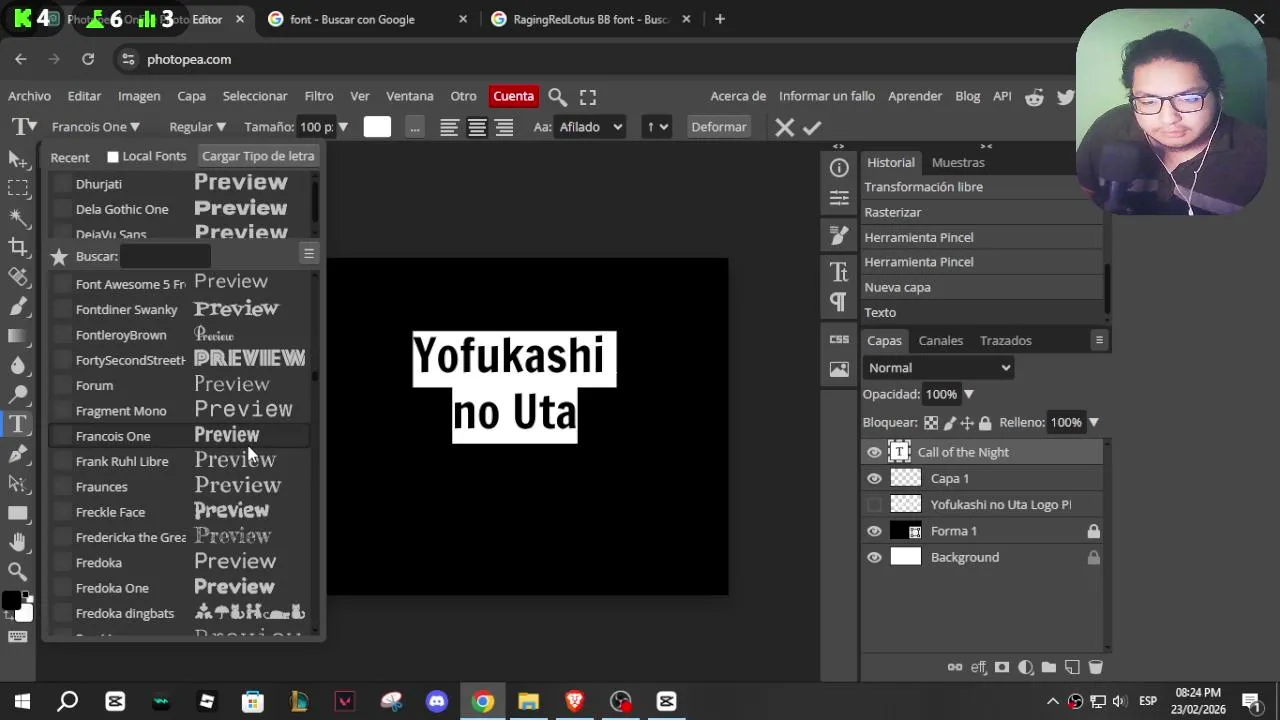Viewport: 1280px width, 720px height.
Task: Select the Brush tool in toolbar
Action: (17, 306)
